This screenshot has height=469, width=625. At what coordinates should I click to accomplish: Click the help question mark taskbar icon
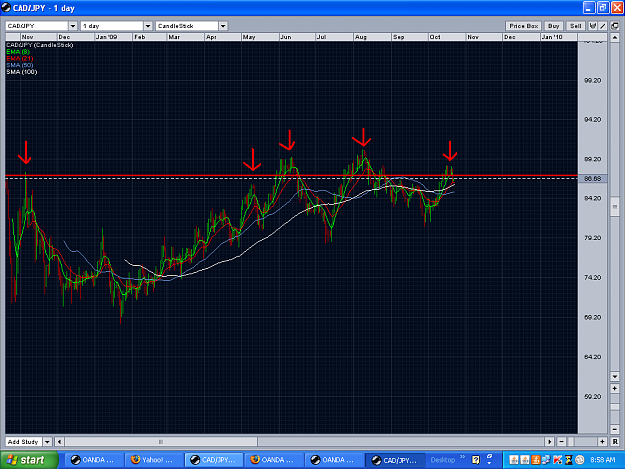tap(476, 460)
